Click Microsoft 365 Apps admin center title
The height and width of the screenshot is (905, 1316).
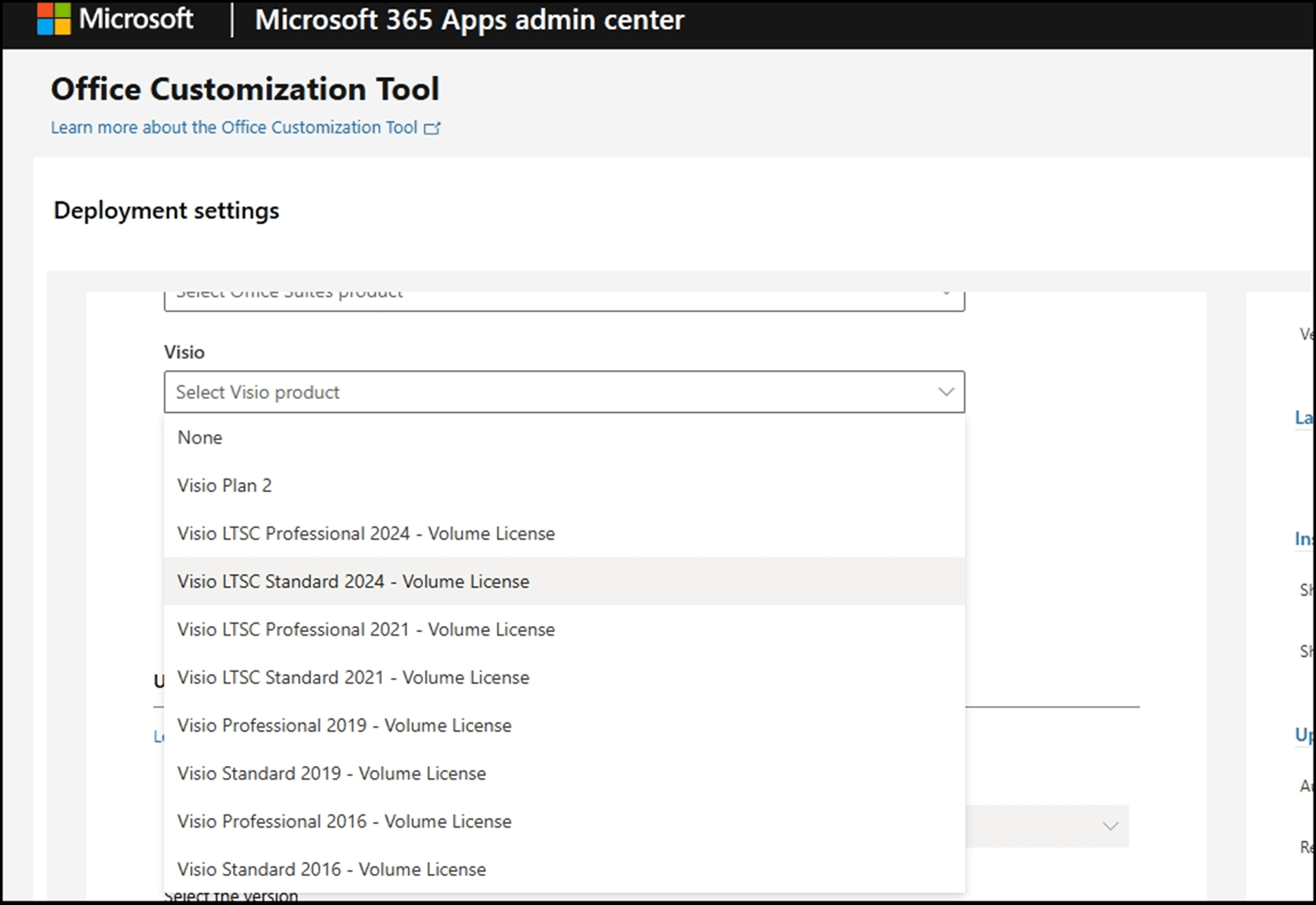[469, 20]
